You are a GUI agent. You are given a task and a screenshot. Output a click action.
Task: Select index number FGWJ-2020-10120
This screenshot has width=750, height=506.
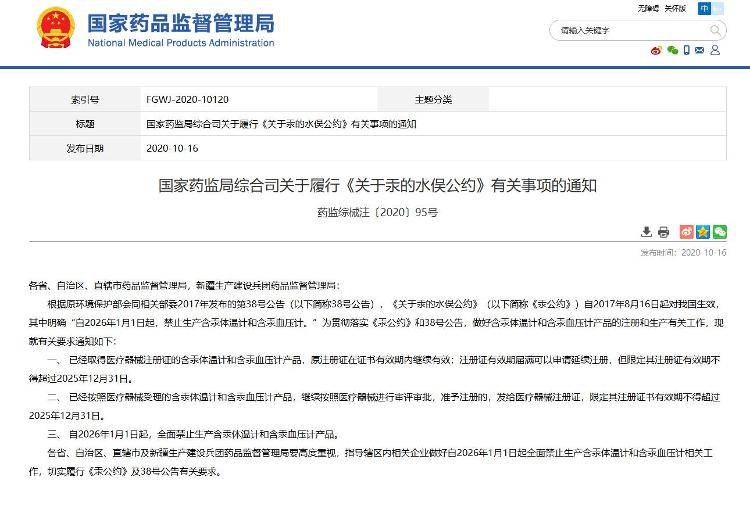coord(188,99)
